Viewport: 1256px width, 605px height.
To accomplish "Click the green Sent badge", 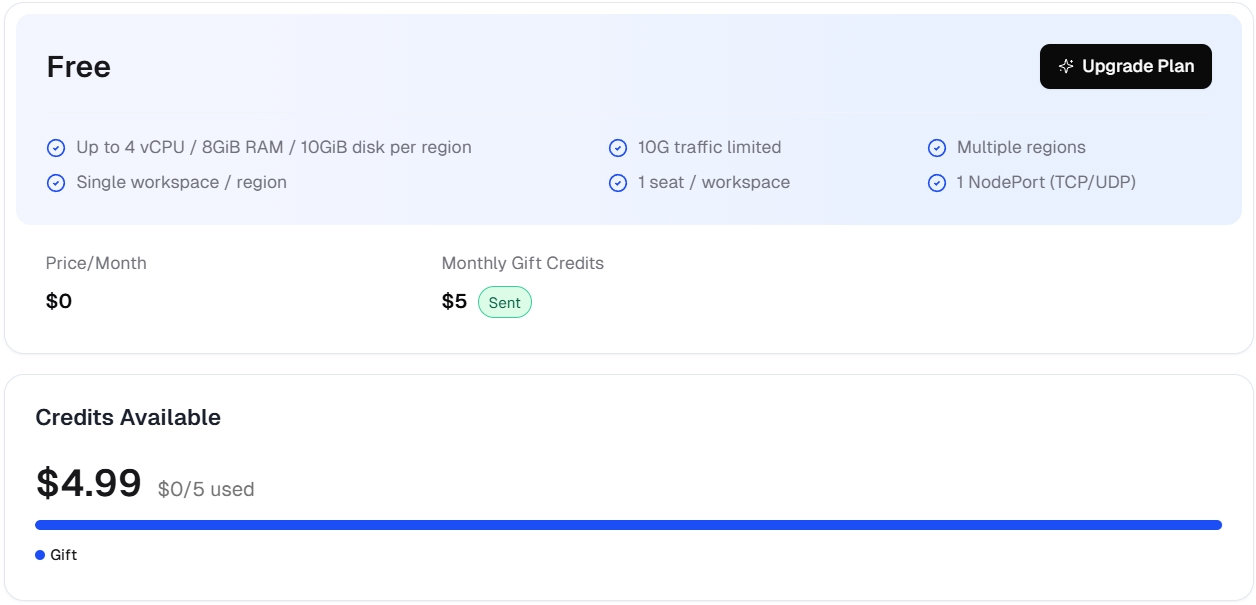I will pyautogui.click(x=504, y=302).
